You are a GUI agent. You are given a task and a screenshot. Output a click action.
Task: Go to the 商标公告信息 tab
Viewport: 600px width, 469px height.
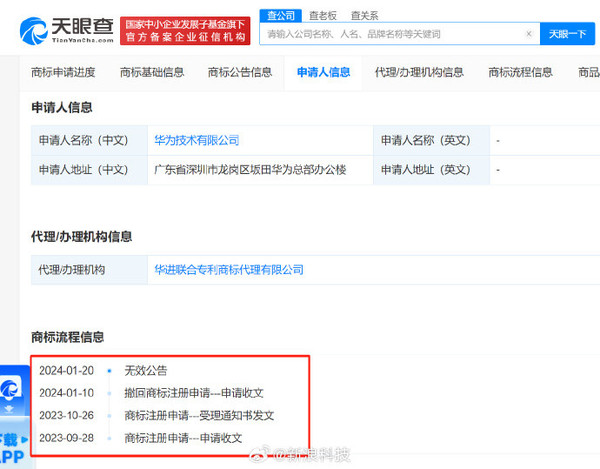pos(240,72)
